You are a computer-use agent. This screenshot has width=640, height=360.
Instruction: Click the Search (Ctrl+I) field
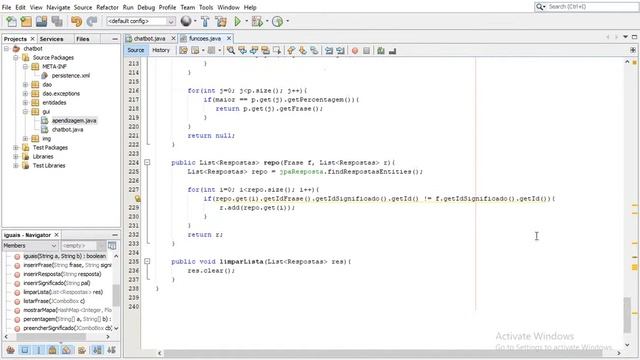[x=592, y=7]
